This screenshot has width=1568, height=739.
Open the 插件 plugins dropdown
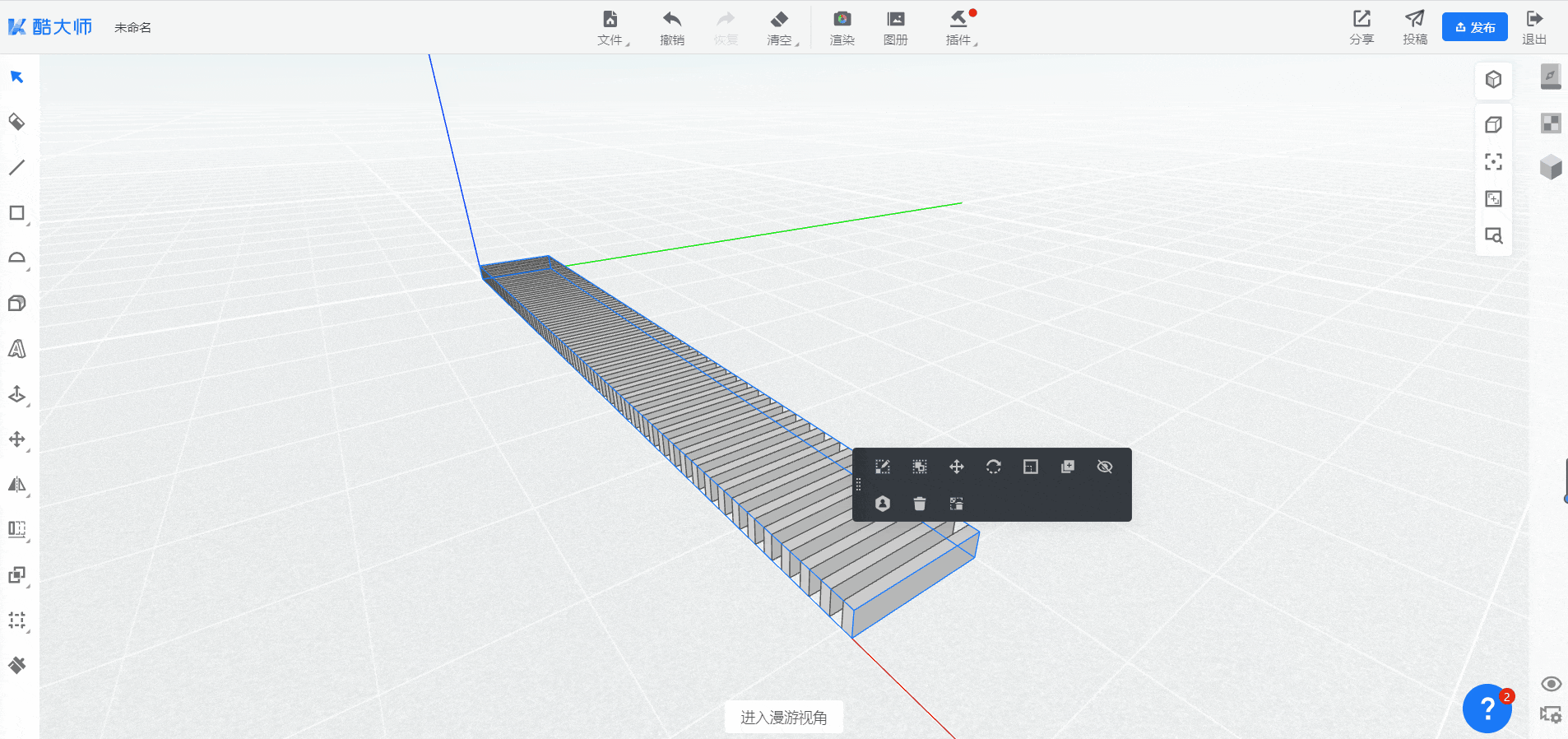click(x=959, y=27)
